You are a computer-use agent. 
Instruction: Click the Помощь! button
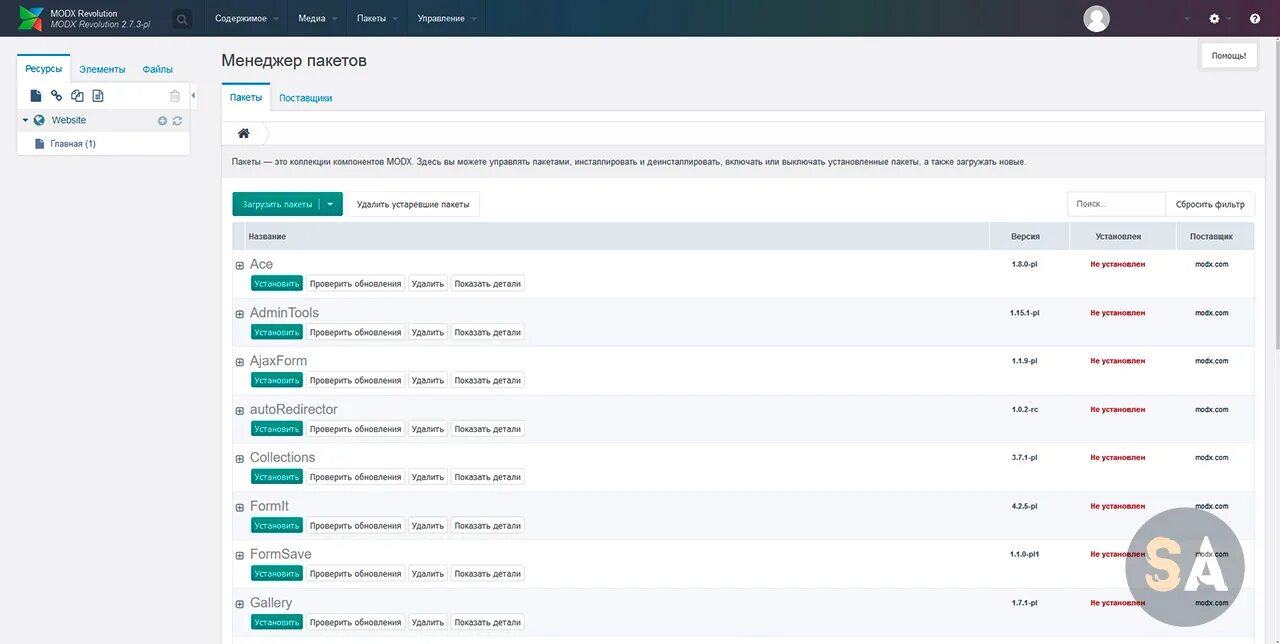point(1229,56)
